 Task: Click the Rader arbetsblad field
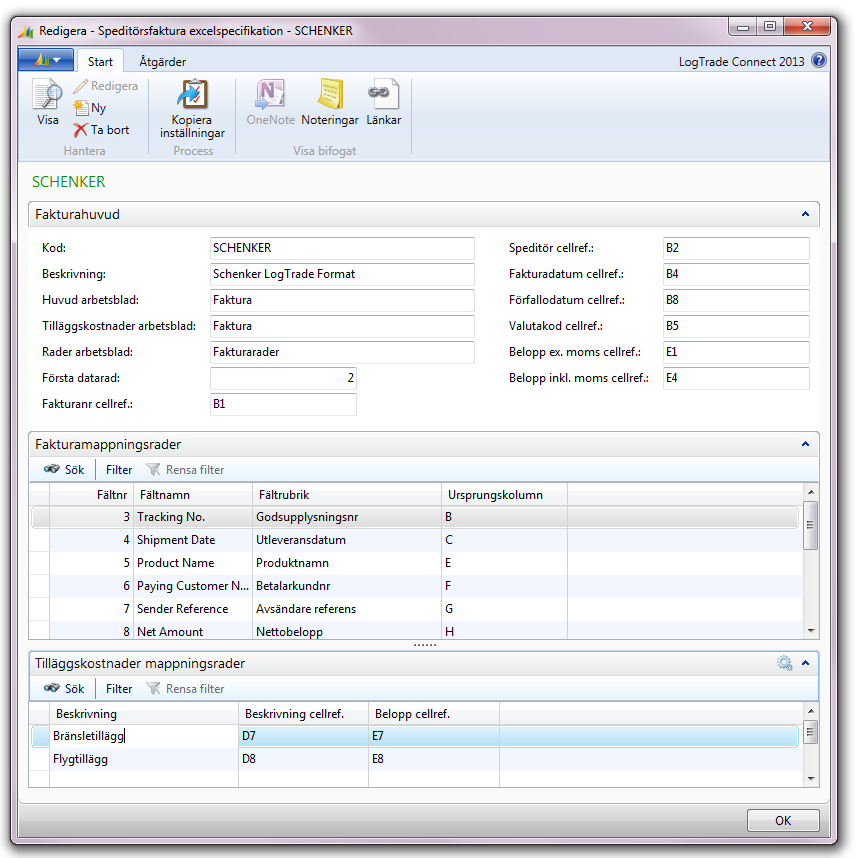[x=342, y=352]
